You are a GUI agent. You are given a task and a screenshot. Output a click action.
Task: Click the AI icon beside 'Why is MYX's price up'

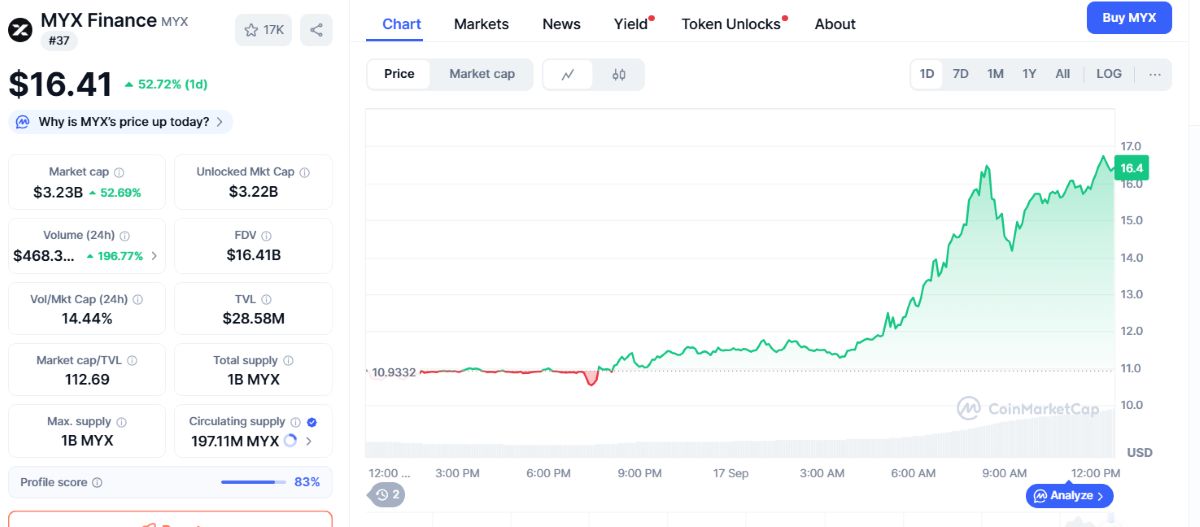click(23, 122)
